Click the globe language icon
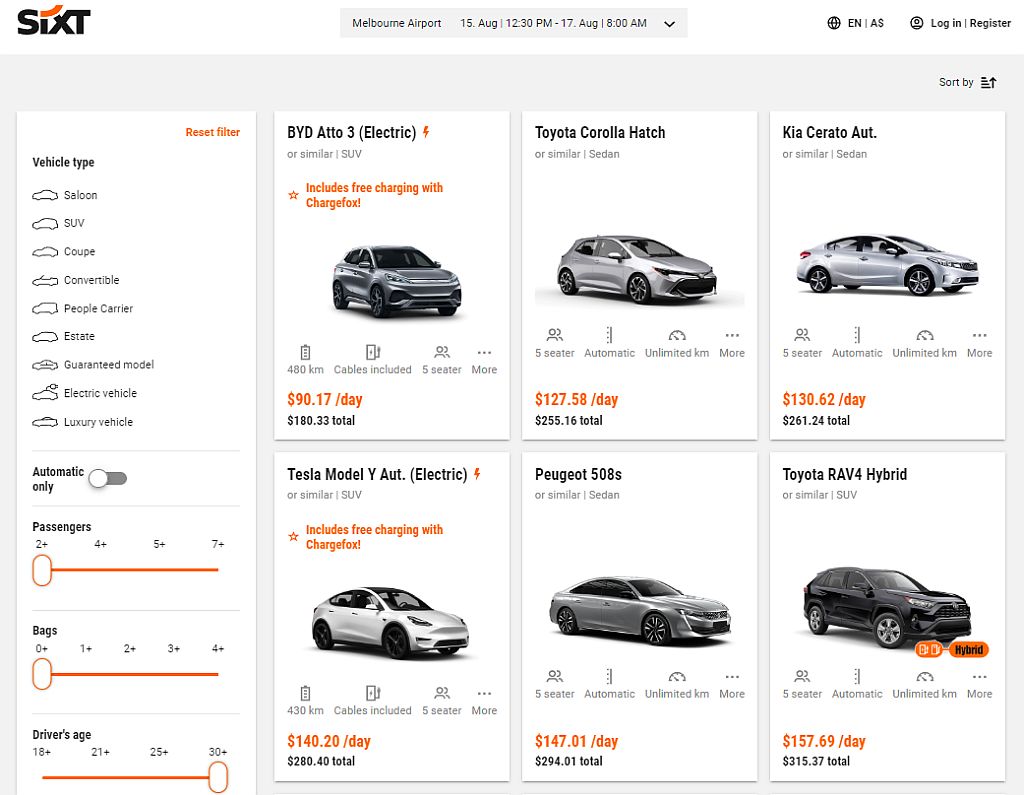1024x795 pixels. point(834,23)
